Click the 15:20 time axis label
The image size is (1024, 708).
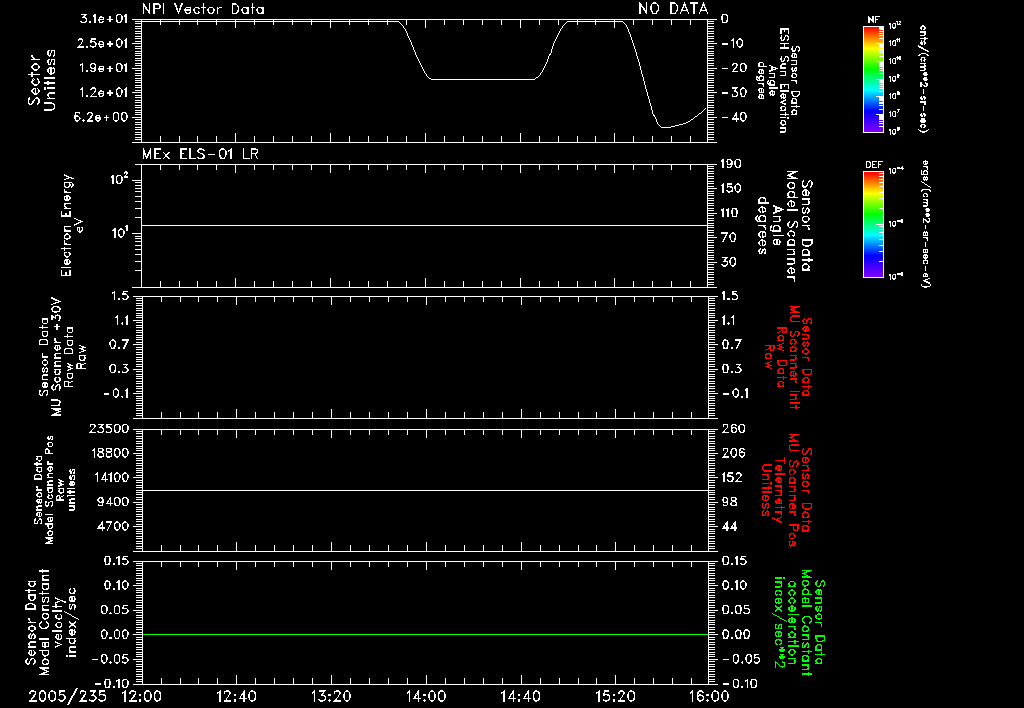pyautogui.click(x=615, y=696)
